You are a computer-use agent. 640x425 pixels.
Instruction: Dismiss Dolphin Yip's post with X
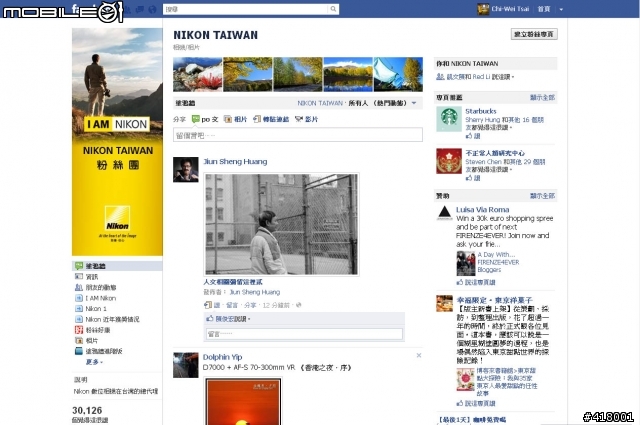coord(419,356)
